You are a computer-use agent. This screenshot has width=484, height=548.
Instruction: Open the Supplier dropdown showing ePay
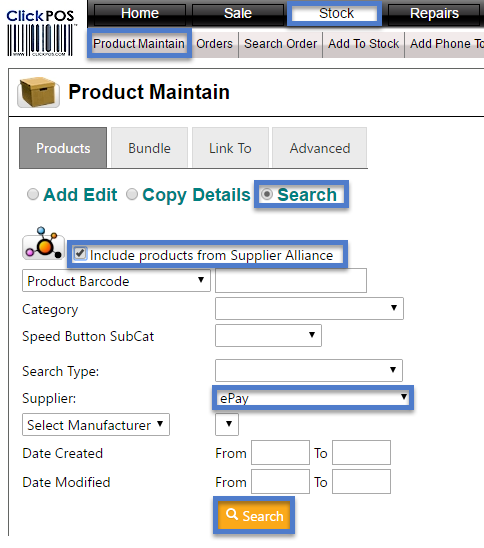313,398
